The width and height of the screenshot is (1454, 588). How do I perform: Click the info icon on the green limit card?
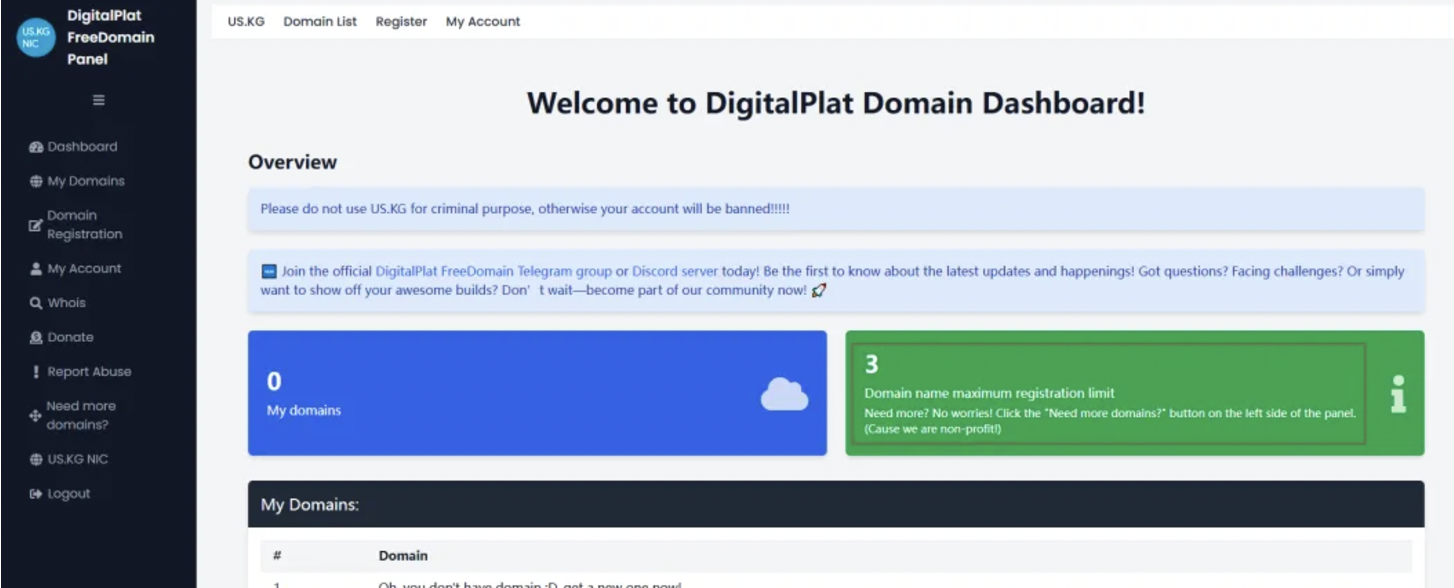coord(1399,394)
